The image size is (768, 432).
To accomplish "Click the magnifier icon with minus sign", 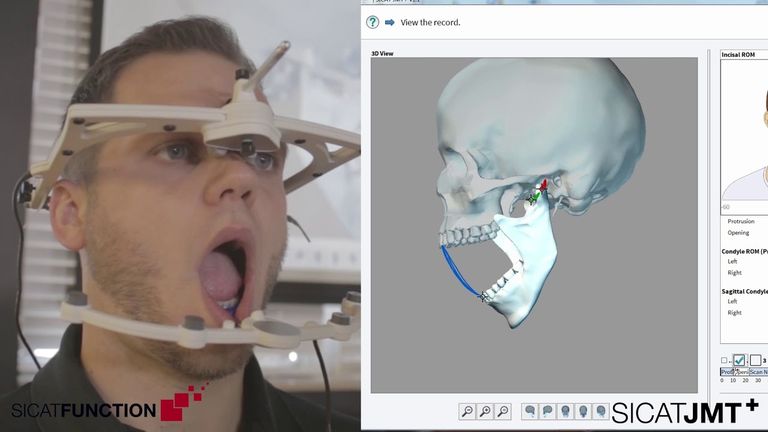I will tap(467, 411).
